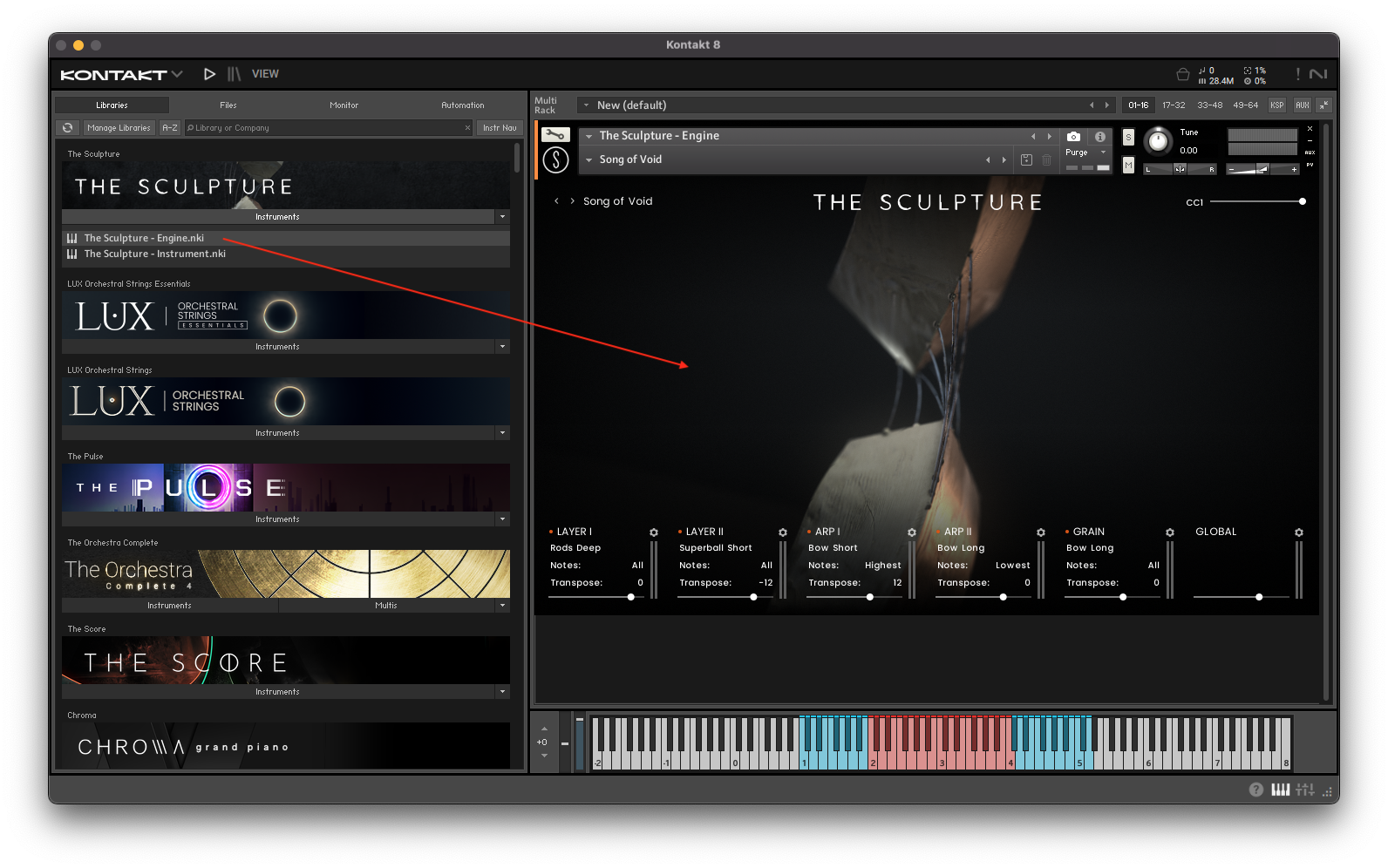Open ARP II settings gear
1388x868 pixels.
point(1041,532)
